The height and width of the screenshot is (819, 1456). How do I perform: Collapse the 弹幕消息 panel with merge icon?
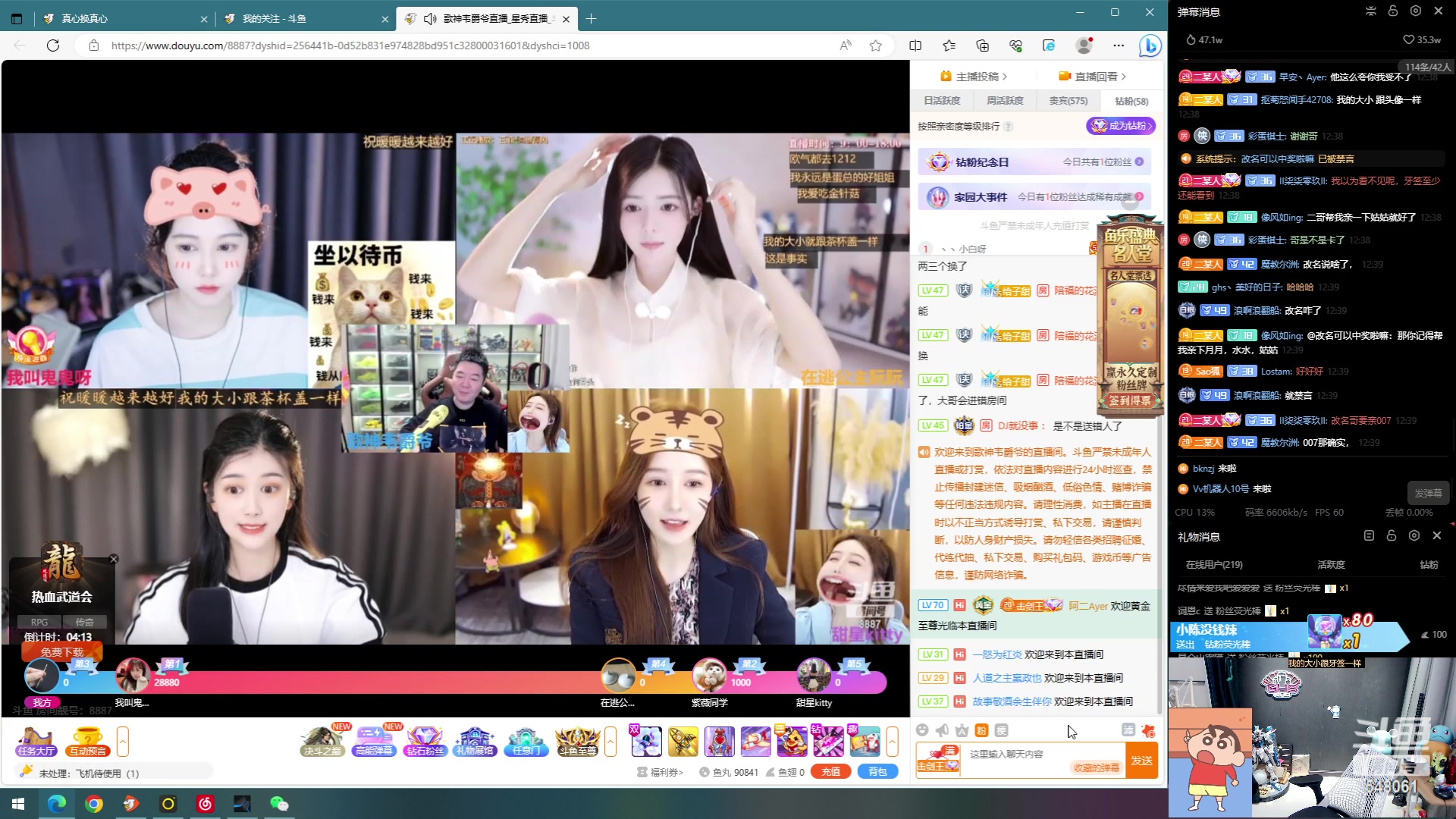tap(1370, 11)
